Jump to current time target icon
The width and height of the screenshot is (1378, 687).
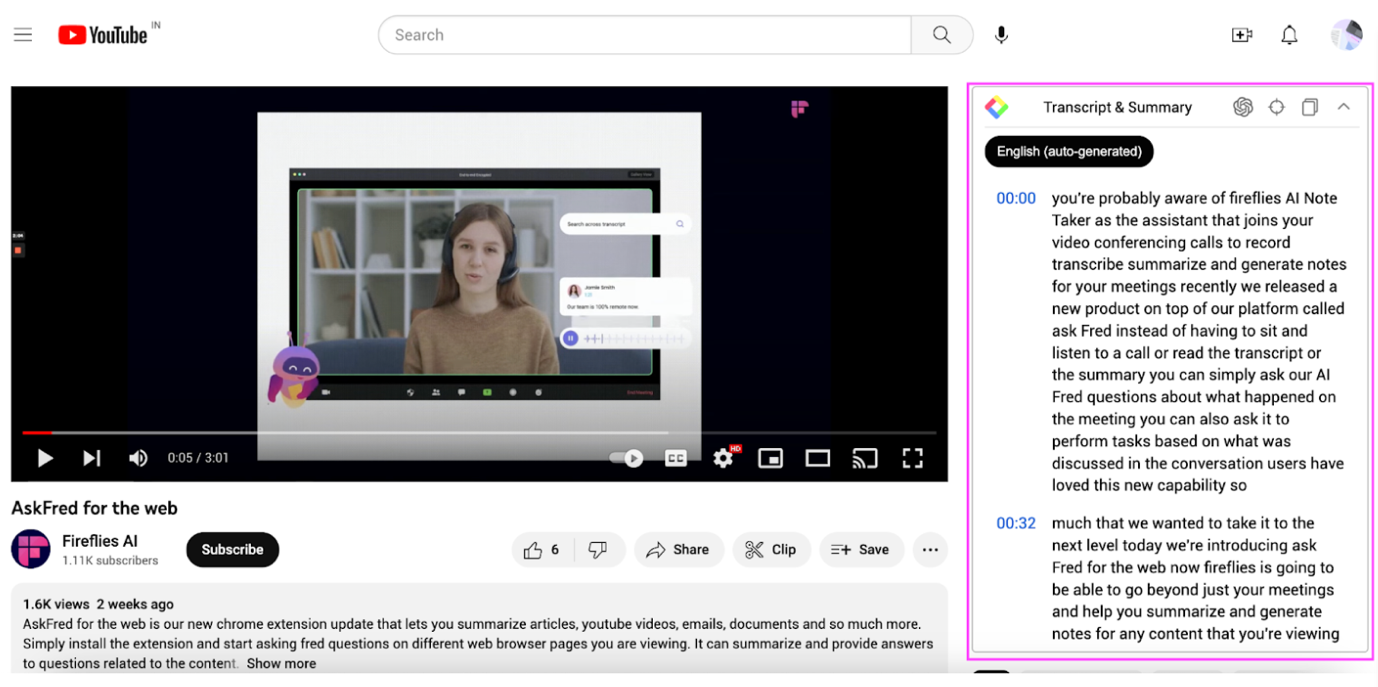pos(1276,107)
